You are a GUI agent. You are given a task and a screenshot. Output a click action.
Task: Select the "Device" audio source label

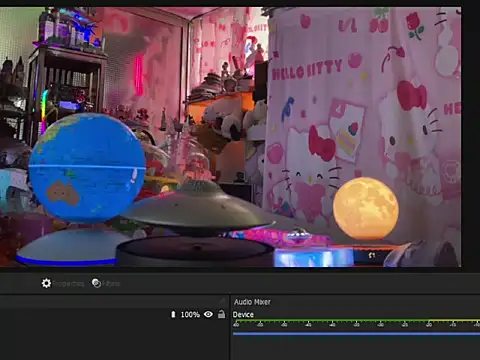[243, 315]
